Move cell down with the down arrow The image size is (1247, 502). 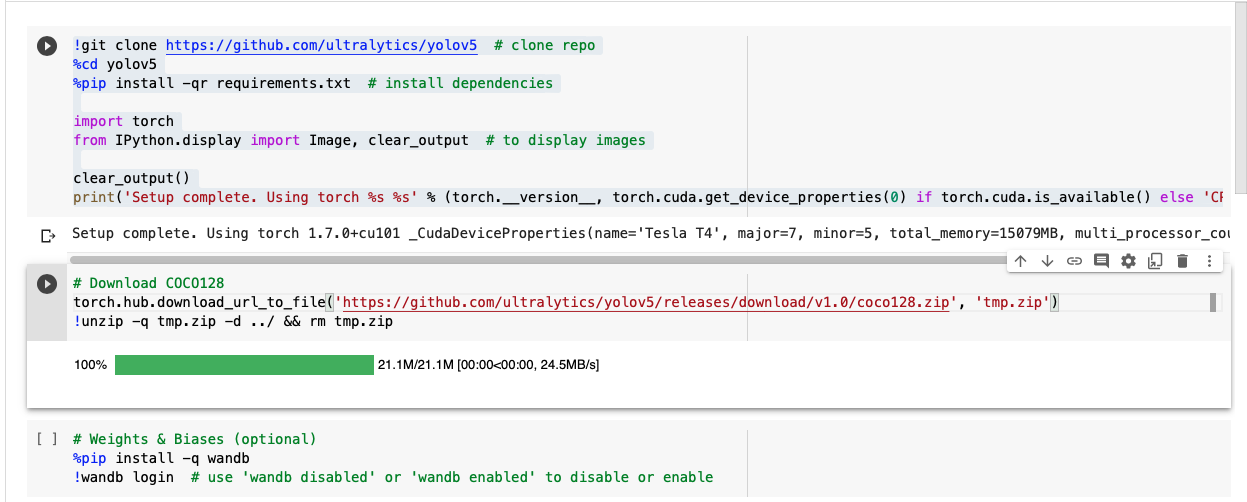1047,261
